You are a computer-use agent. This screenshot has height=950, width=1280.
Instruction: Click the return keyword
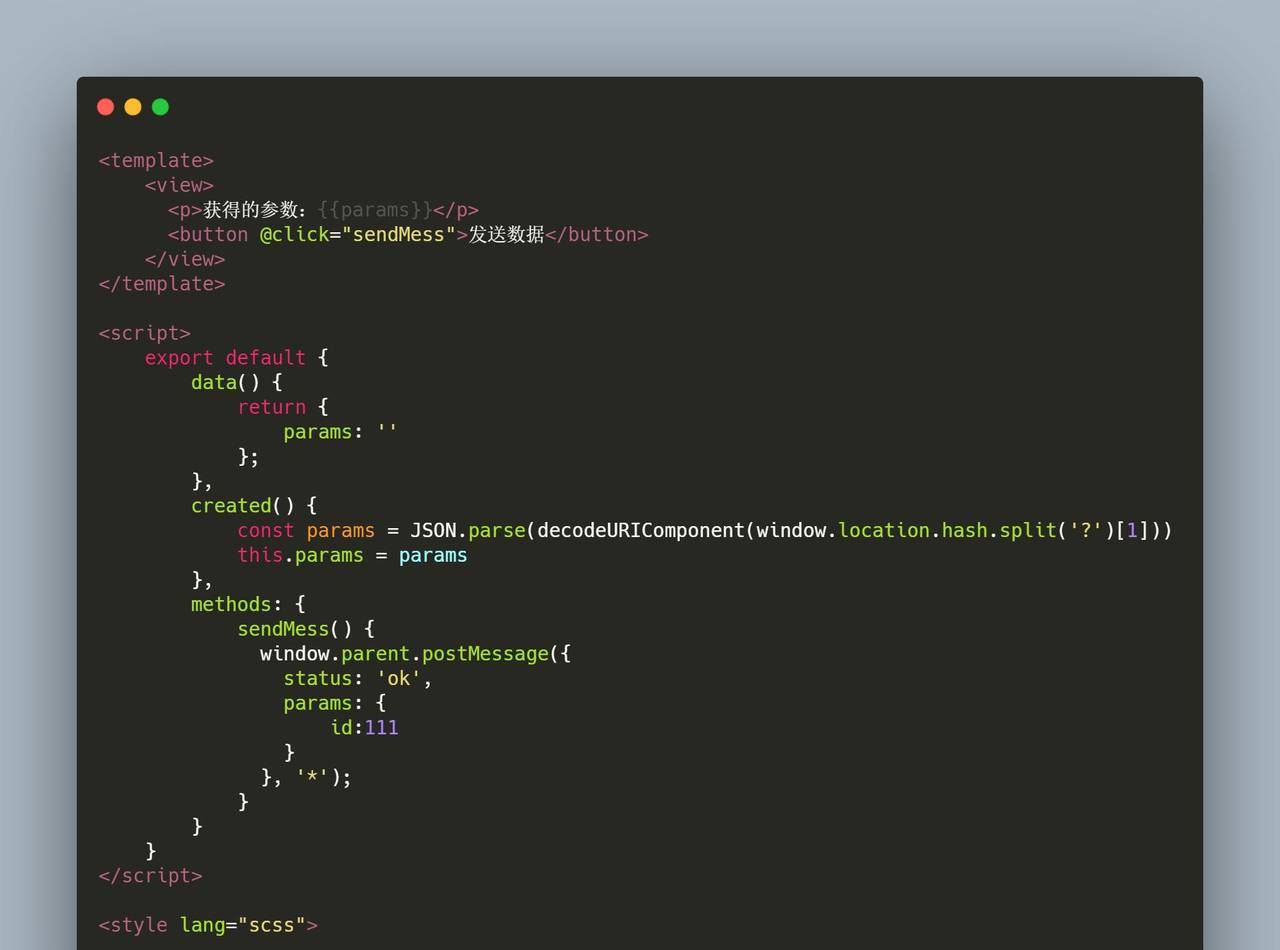click(271, 407)
